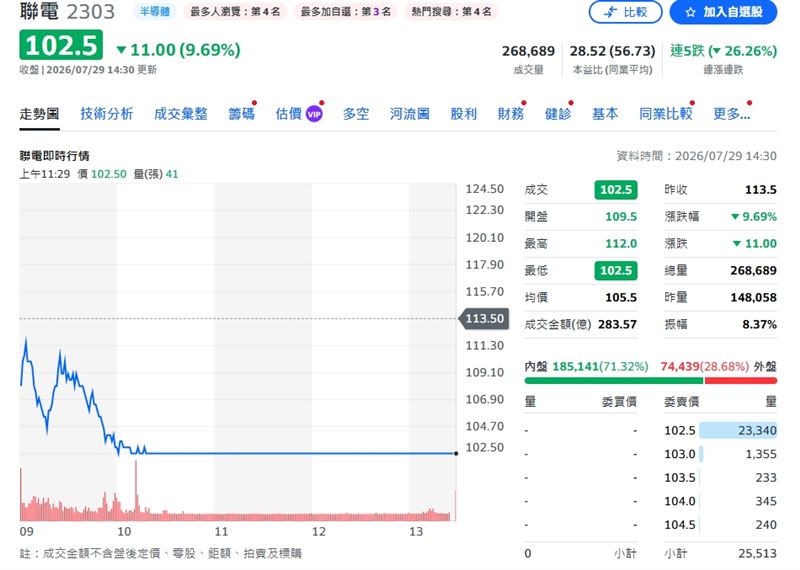Click the 昨收 value 113.5
The height and width of the screenshot is (570, 800).
tap(761, 190)
